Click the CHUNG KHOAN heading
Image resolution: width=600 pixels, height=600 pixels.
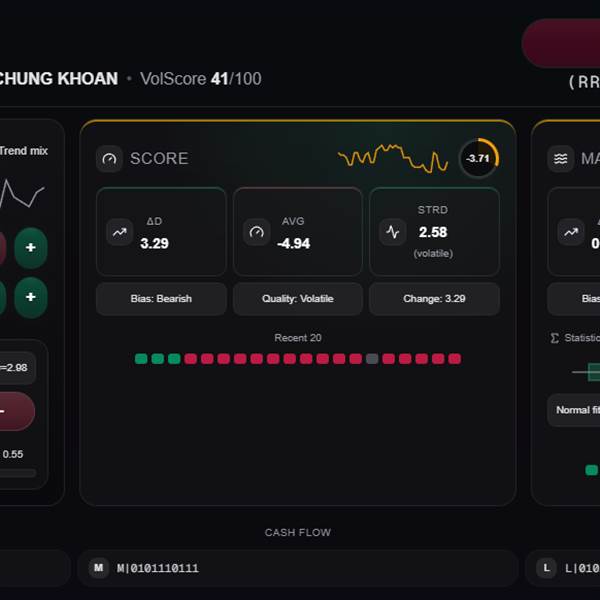tap(59, 79)
